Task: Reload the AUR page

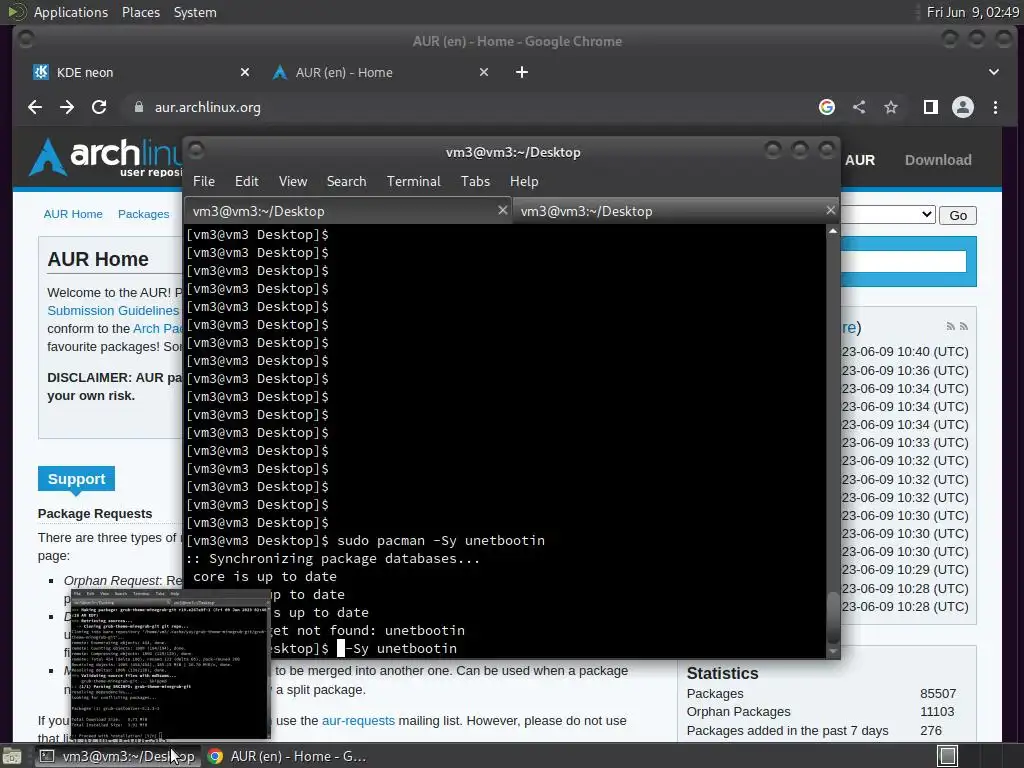Action: point(99,107)
